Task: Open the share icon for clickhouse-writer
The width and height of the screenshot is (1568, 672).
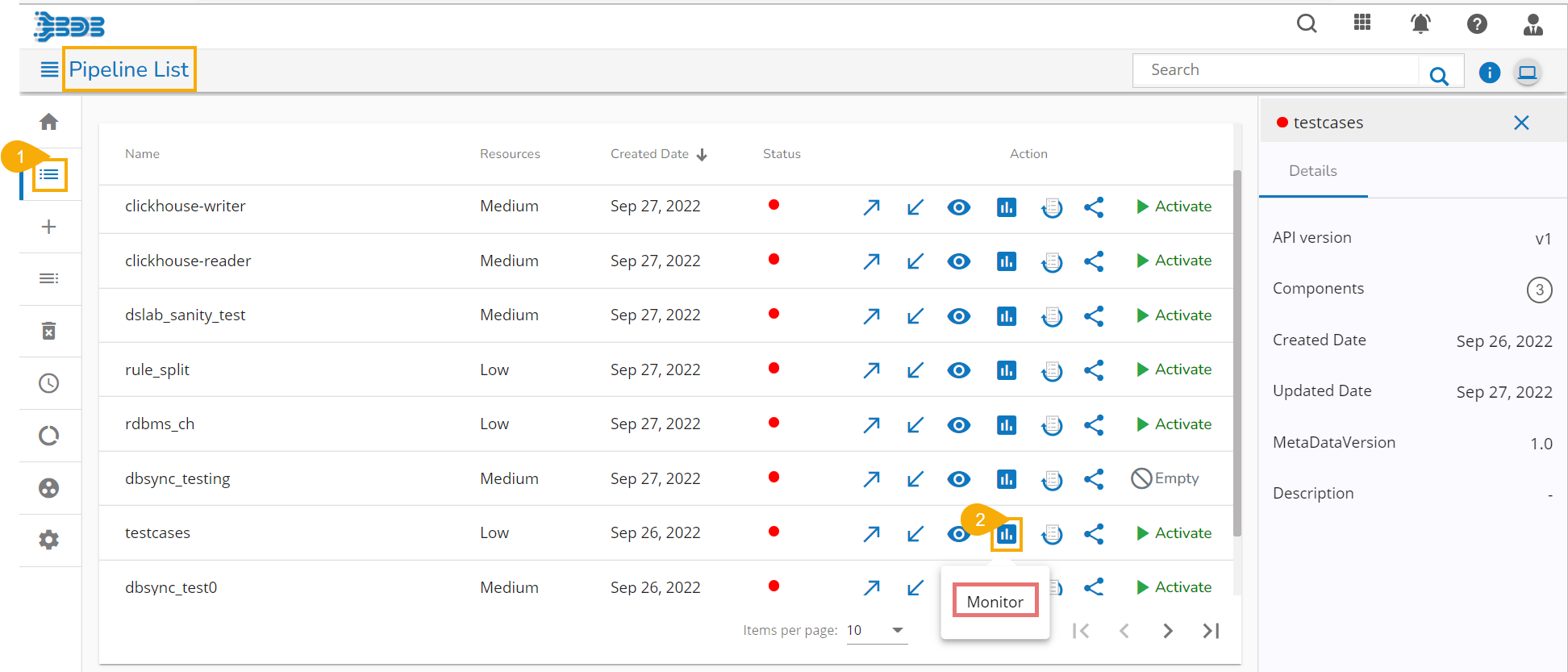Action: pos(1094,207)
